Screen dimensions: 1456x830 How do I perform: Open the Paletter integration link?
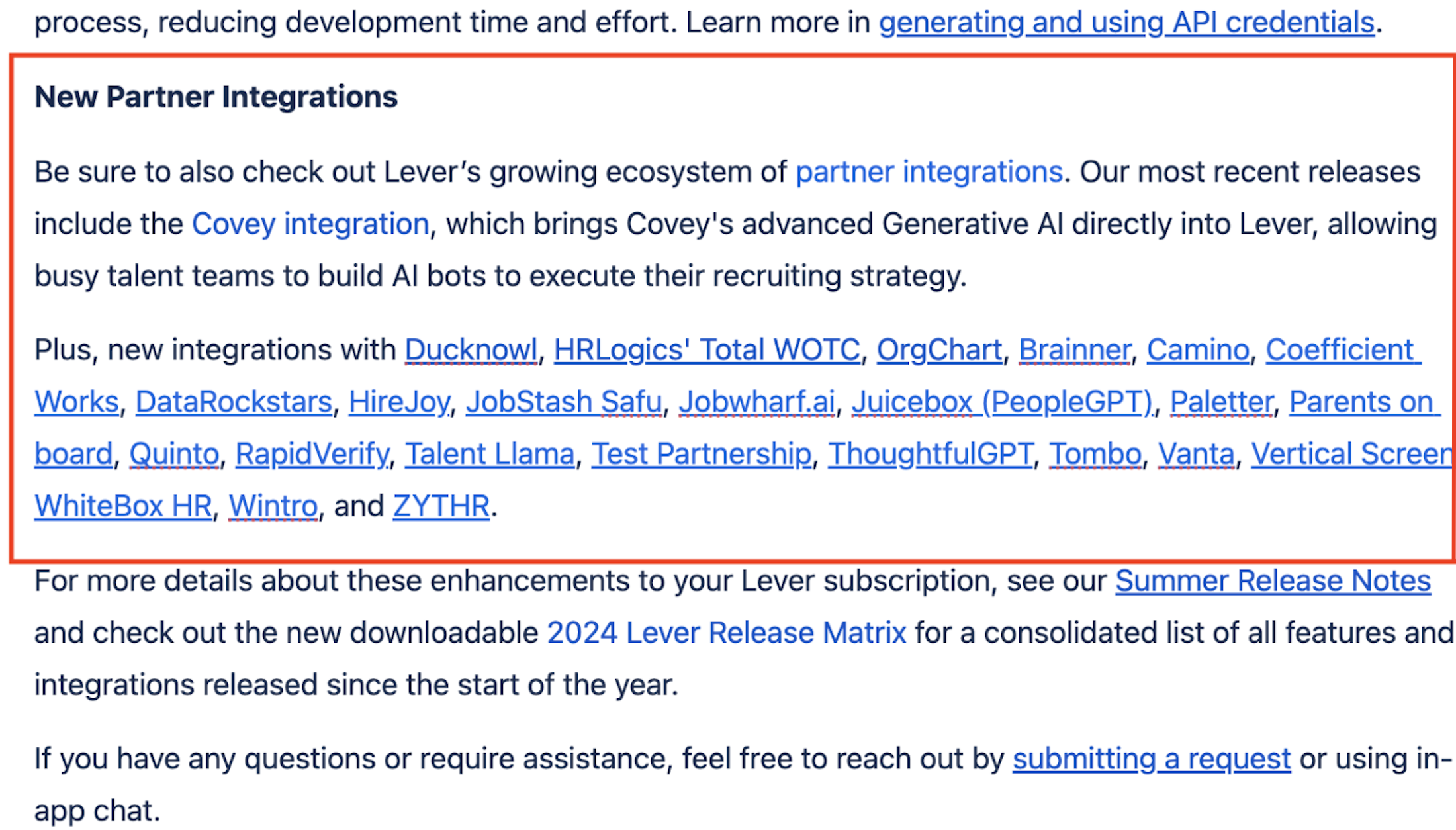coord(1221,402)
